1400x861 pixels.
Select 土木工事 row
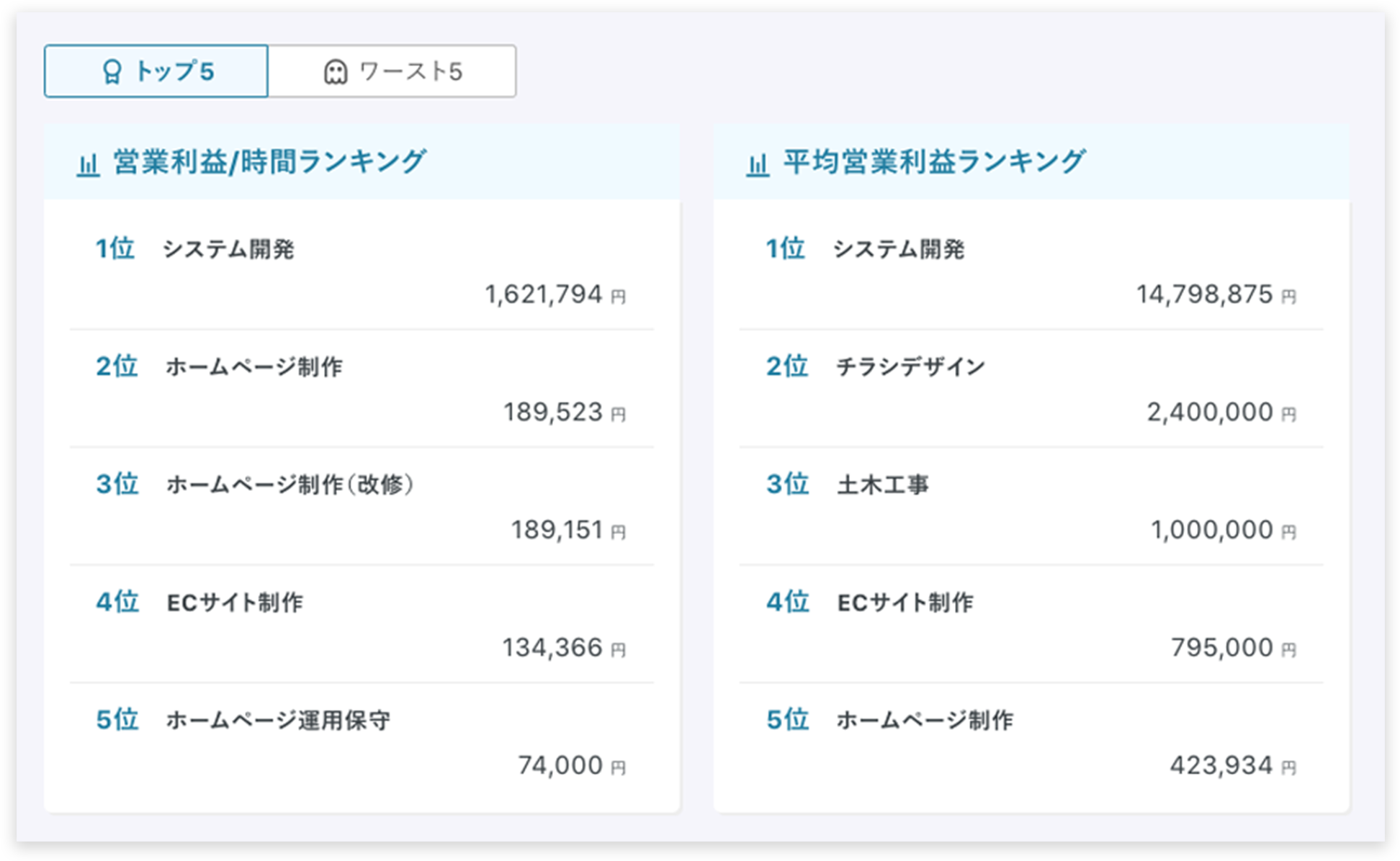coord(1031,506)
